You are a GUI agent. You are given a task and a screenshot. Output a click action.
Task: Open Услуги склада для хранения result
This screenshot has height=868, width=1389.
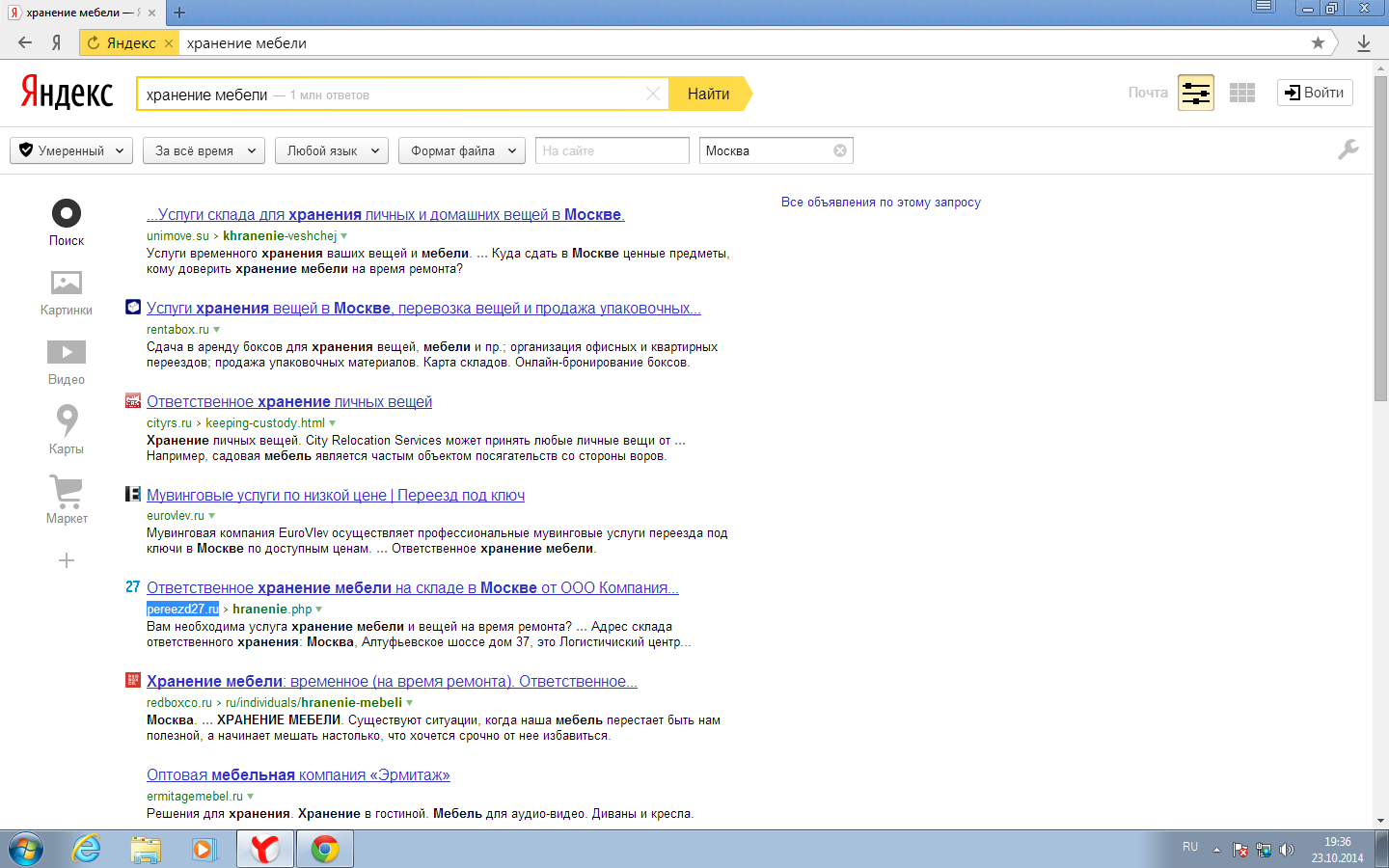[x=386, y=214]
